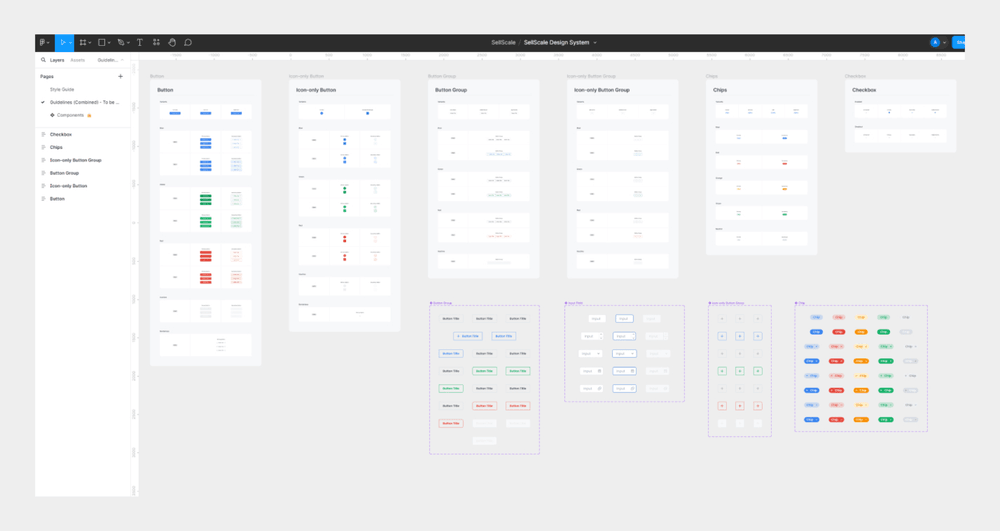Switch to the Layers tab
This screenshot has width=1000, height=531.
coord(57,60)
